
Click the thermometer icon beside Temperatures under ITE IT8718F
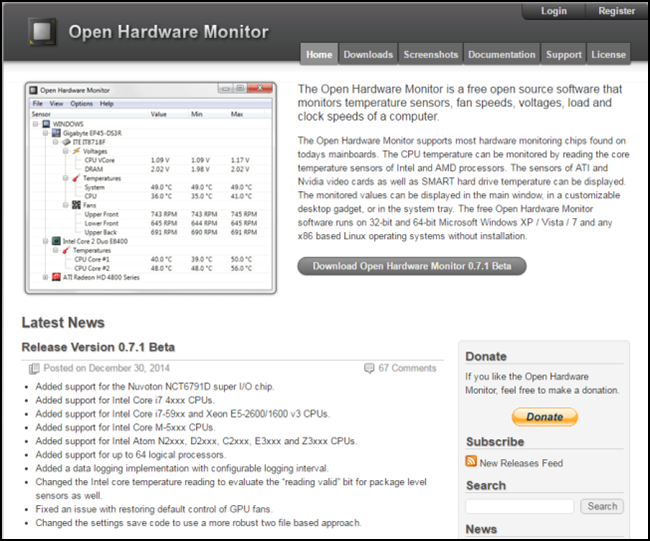pos(76,178)
